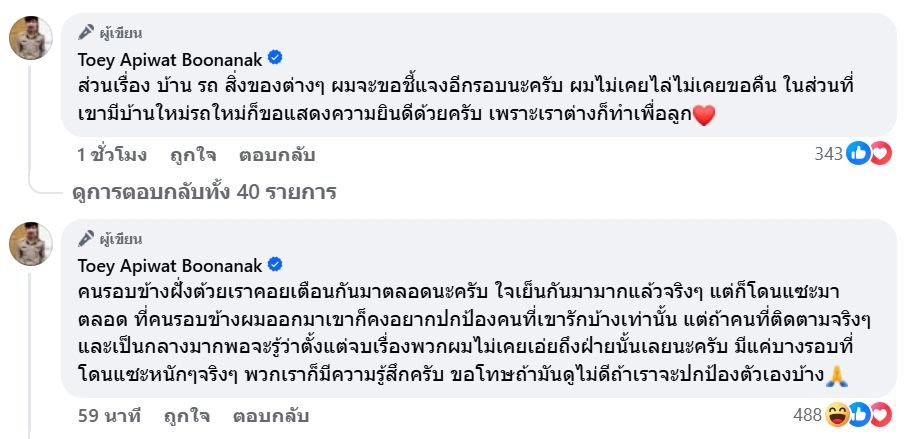Viewport: 920px width, 439px height.
Task: Reply to the first comment via ตอบกลับ
Action: click(x=277, y=155)
